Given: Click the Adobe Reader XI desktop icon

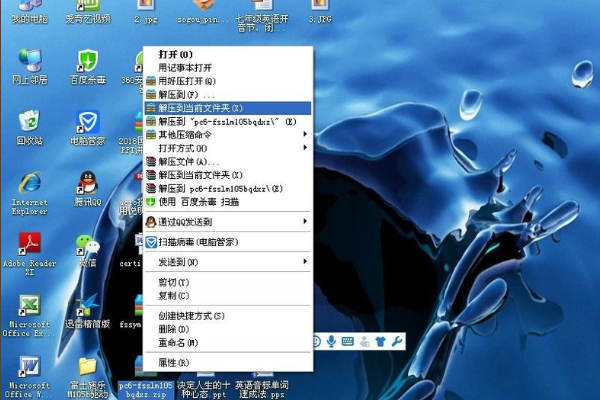Looking at the screenshot, I should 30,243.
